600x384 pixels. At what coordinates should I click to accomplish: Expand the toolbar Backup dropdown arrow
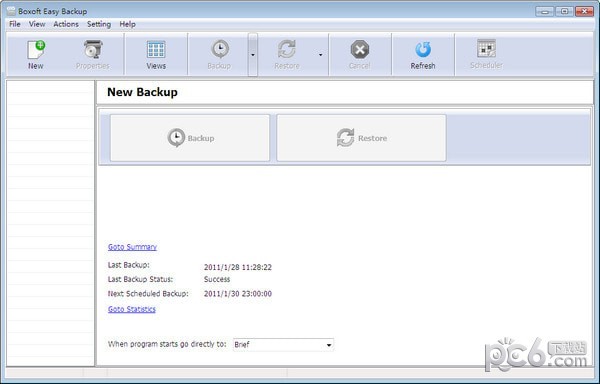(253, 55)
